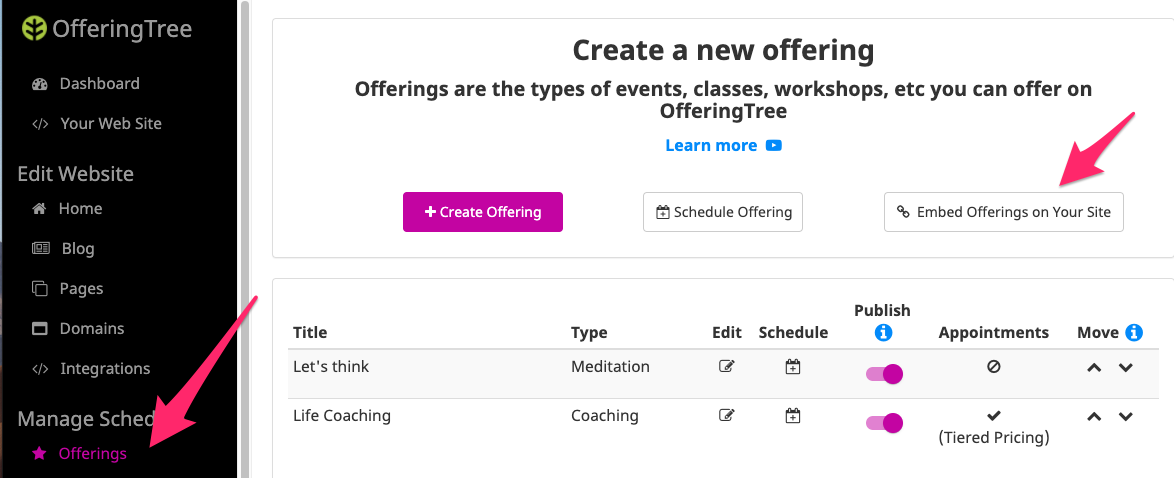Move Let's think offering down

point(1125,367)
